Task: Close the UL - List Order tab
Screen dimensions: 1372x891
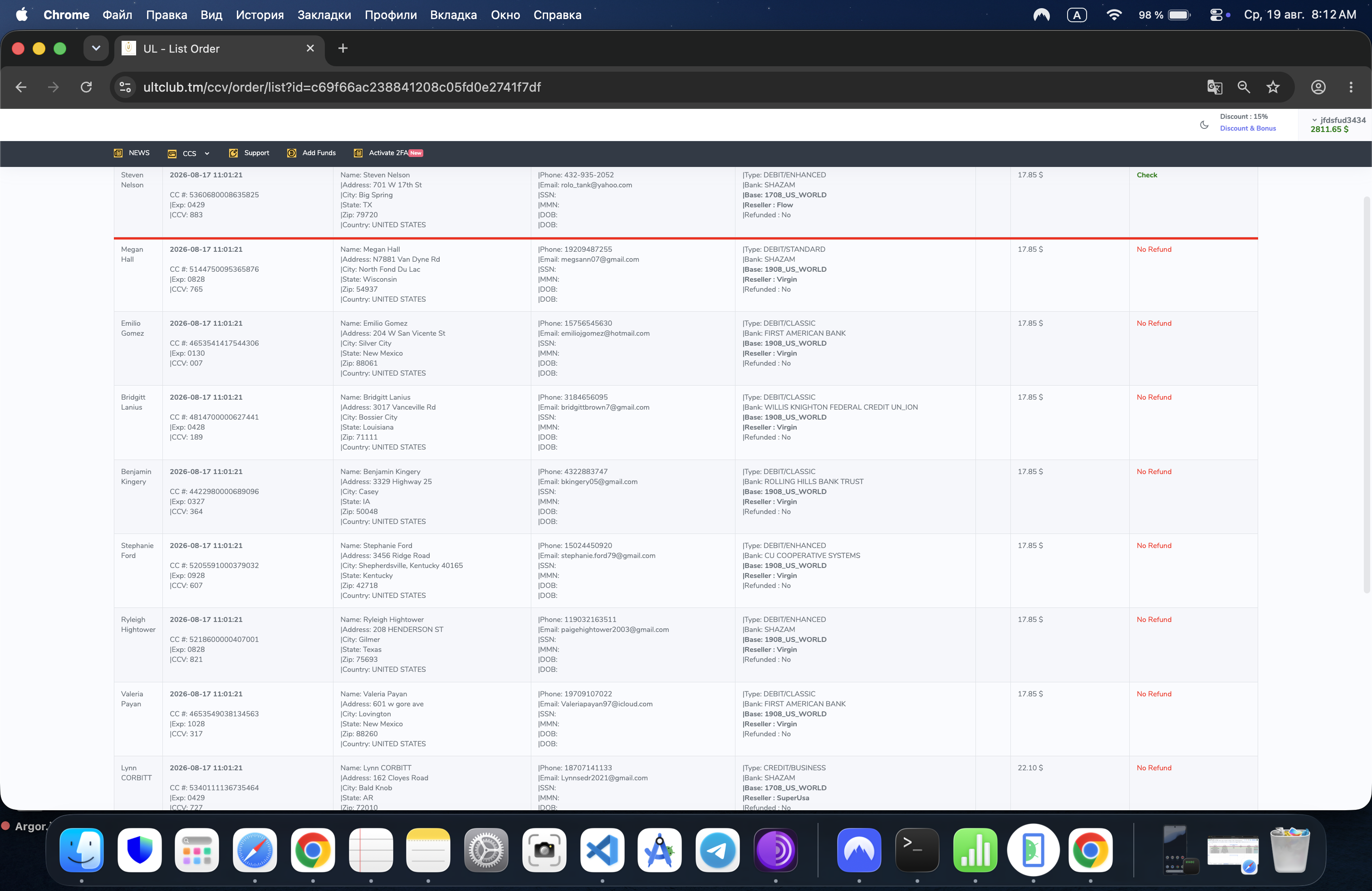Action: [310, 49]
